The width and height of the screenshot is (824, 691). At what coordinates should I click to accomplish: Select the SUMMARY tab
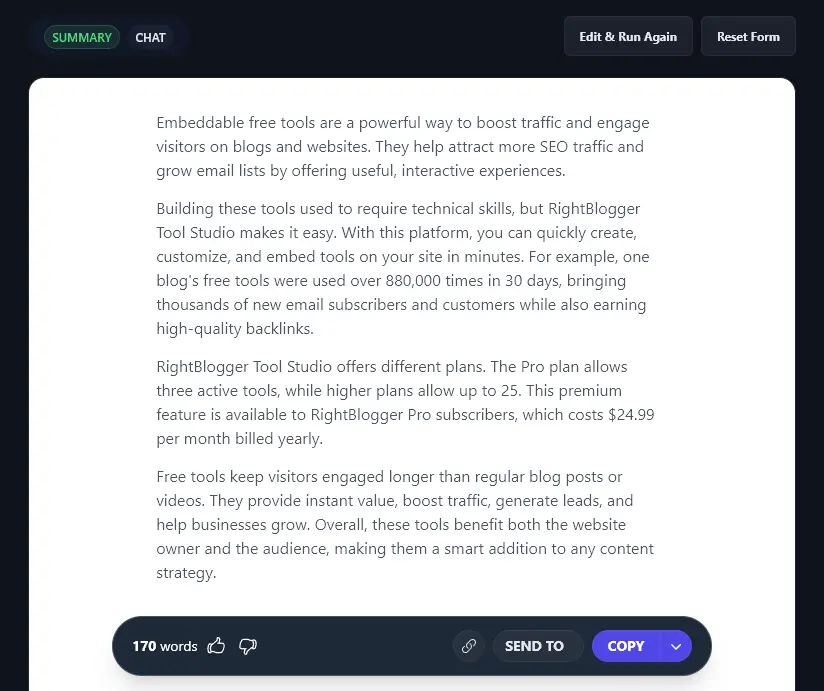tap(82, 37)
